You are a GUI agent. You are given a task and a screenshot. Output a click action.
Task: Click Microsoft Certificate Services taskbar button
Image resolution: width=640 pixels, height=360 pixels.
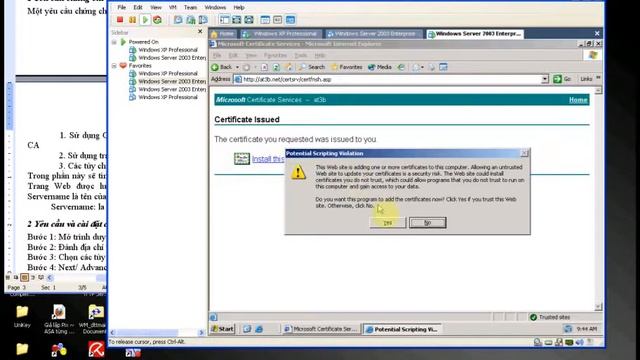321,329
